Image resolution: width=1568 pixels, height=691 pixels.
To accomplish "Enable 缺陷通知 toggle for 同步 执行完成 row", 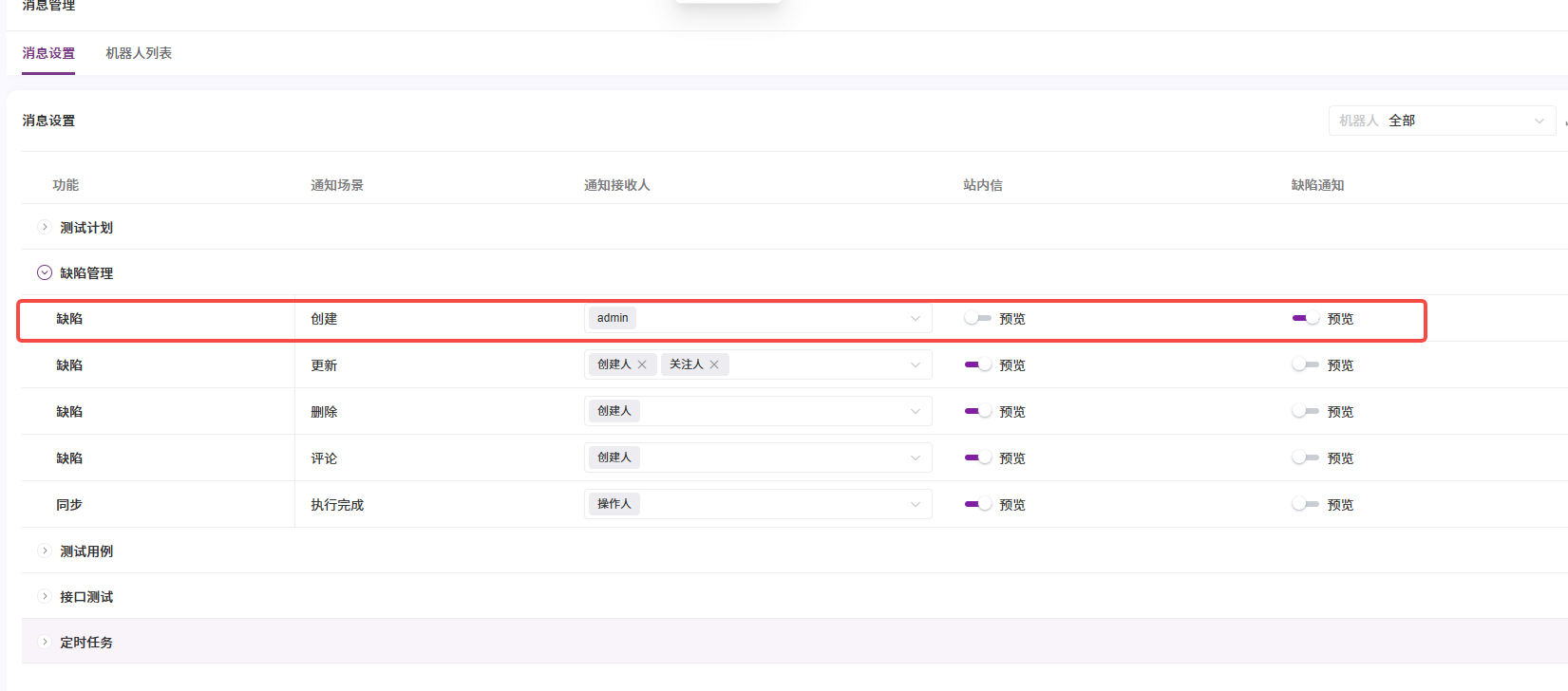I will click(x=1305, y=505).
